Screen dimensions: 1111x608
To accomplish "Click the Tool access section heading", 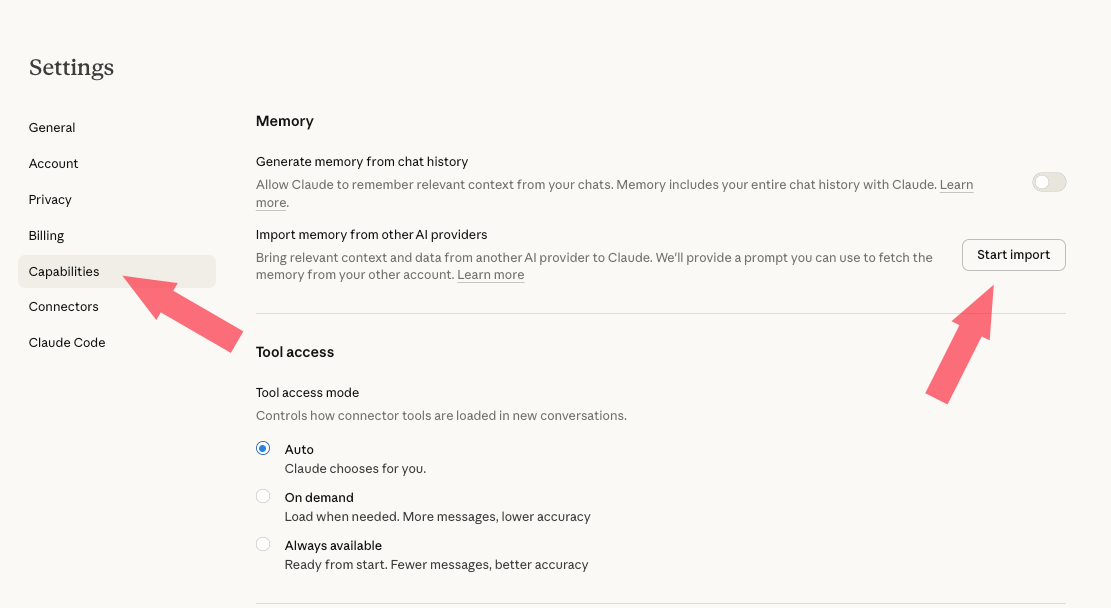I will tap(295, 352).
